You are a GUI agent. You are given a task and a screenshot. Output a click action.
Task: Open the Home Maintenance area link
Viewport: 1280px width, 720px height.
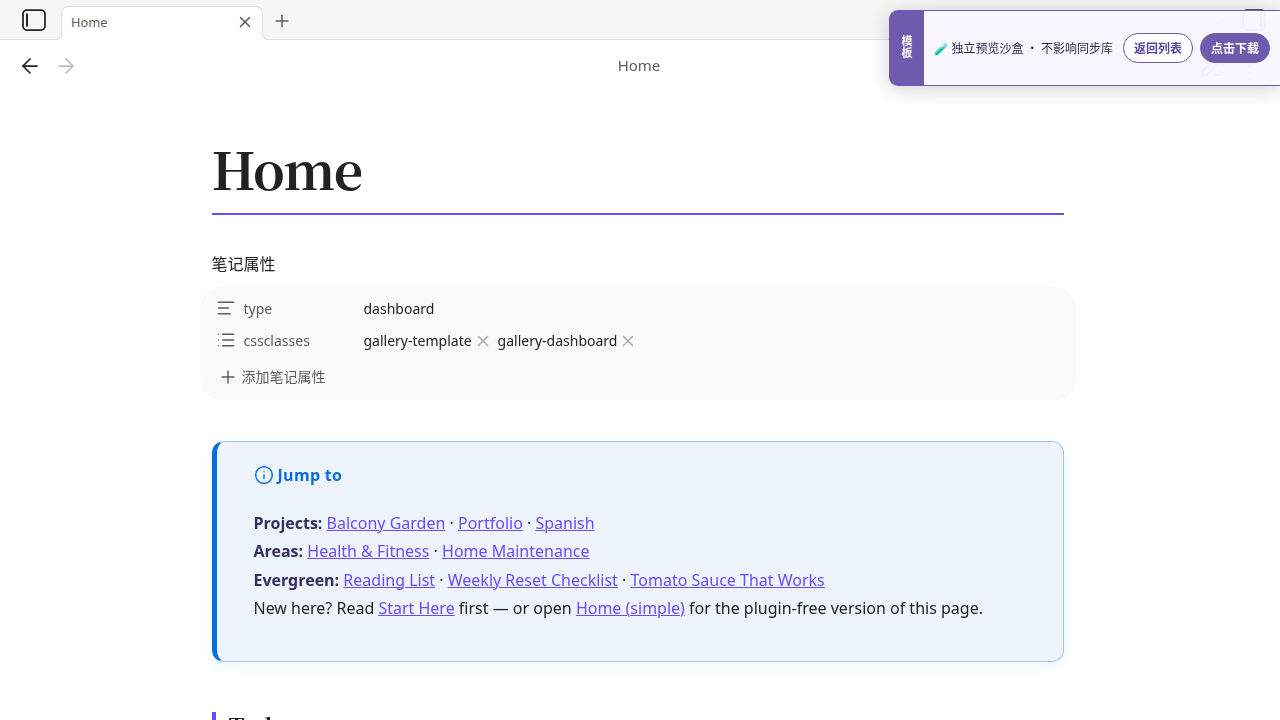pos(515,551)
